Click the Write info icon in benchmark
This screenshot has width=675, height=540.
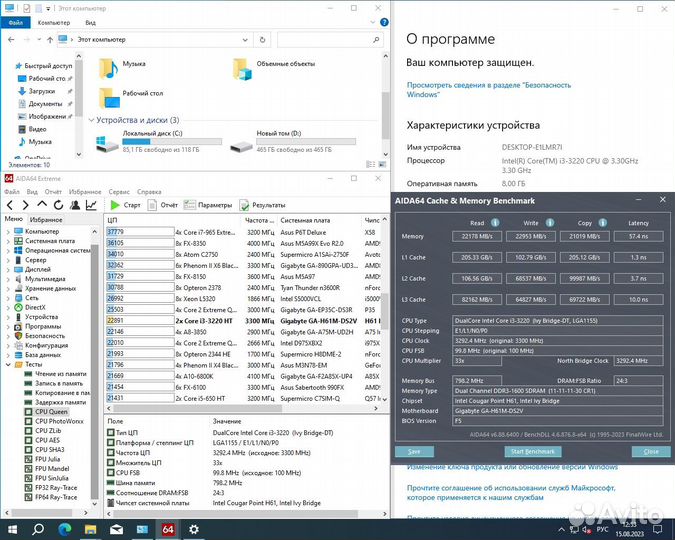tap(550, 223)
